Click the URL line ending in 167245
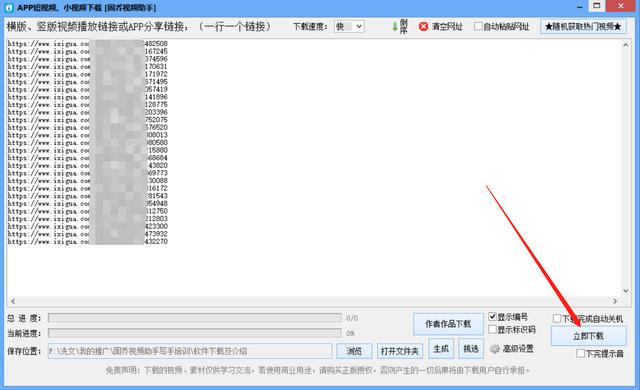 (x=87, y=51)
